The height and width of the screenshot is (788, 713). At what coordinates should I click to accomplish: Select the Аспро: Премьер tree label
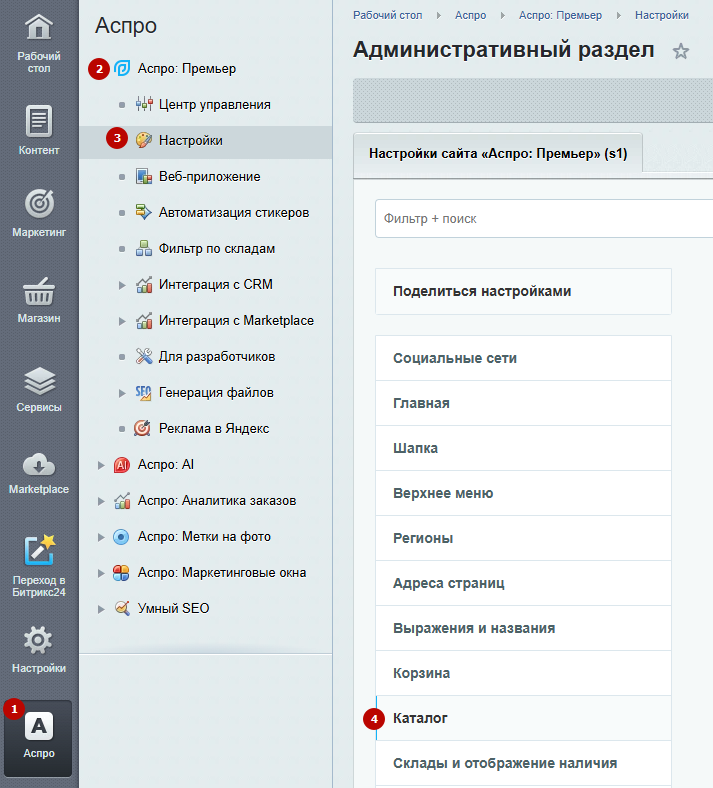pyautogui.click(x=186, y=69)
